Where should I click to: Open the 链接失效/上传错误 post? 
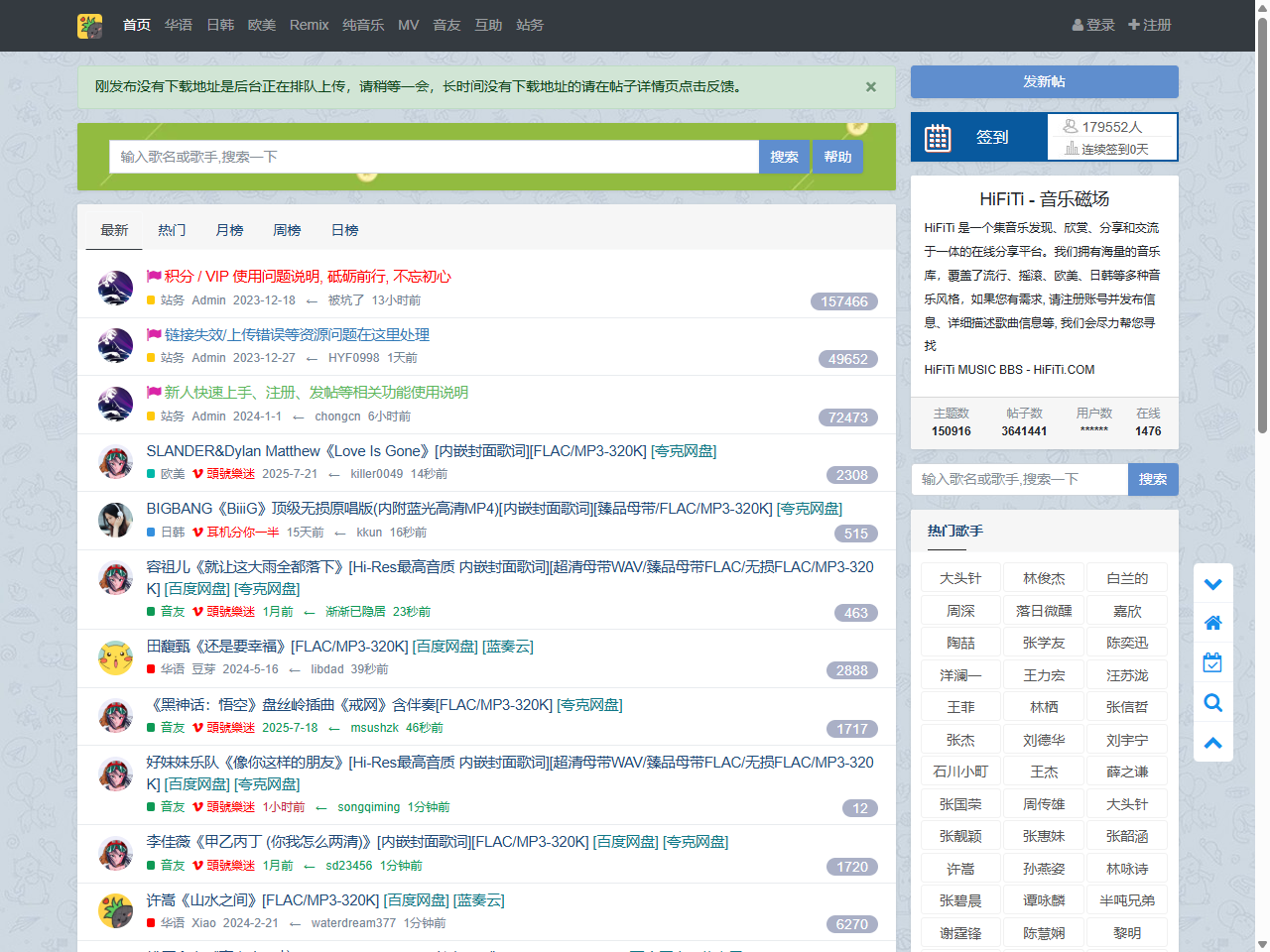[297, 335]
